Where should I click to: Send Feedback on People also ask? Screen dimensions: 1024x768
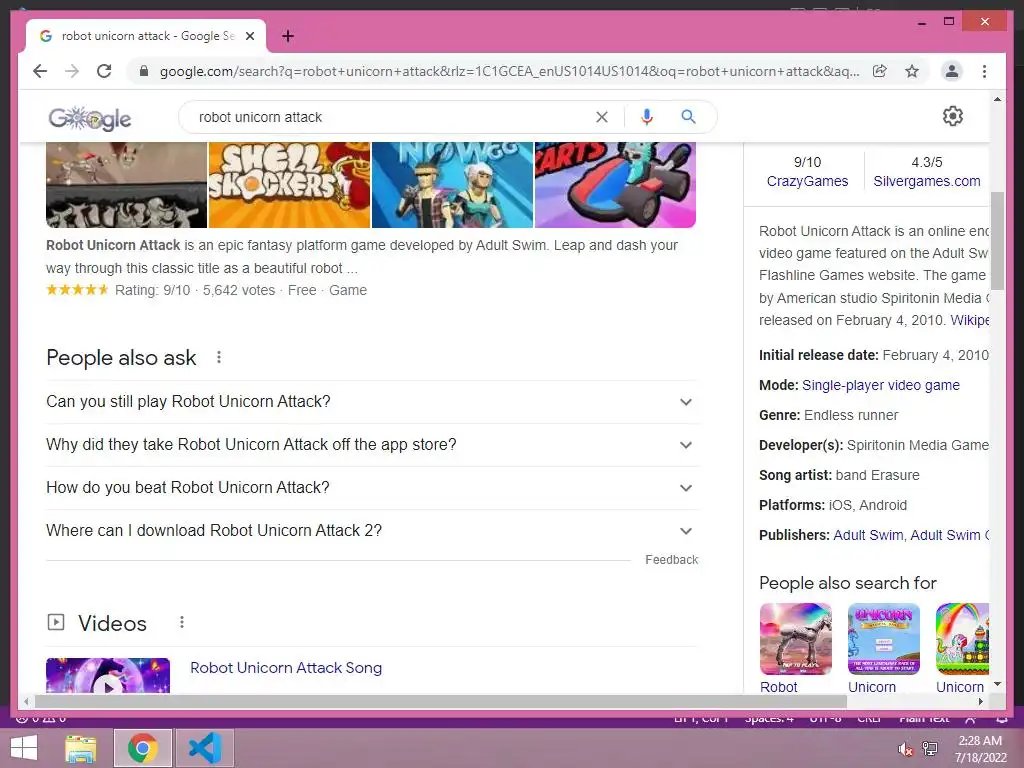(x=671, y=560)
